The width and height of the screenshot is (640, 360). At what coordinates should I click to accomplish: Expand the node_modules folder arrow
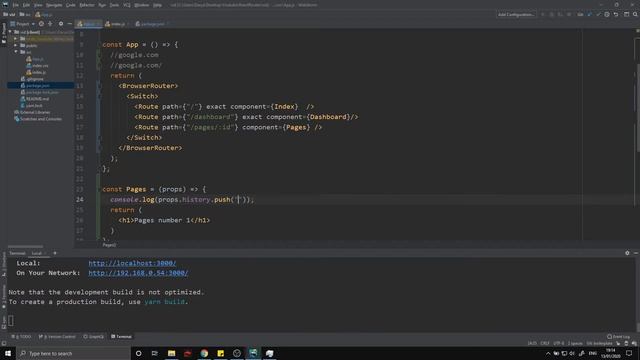pyautogui.click(x=16, y=39)
